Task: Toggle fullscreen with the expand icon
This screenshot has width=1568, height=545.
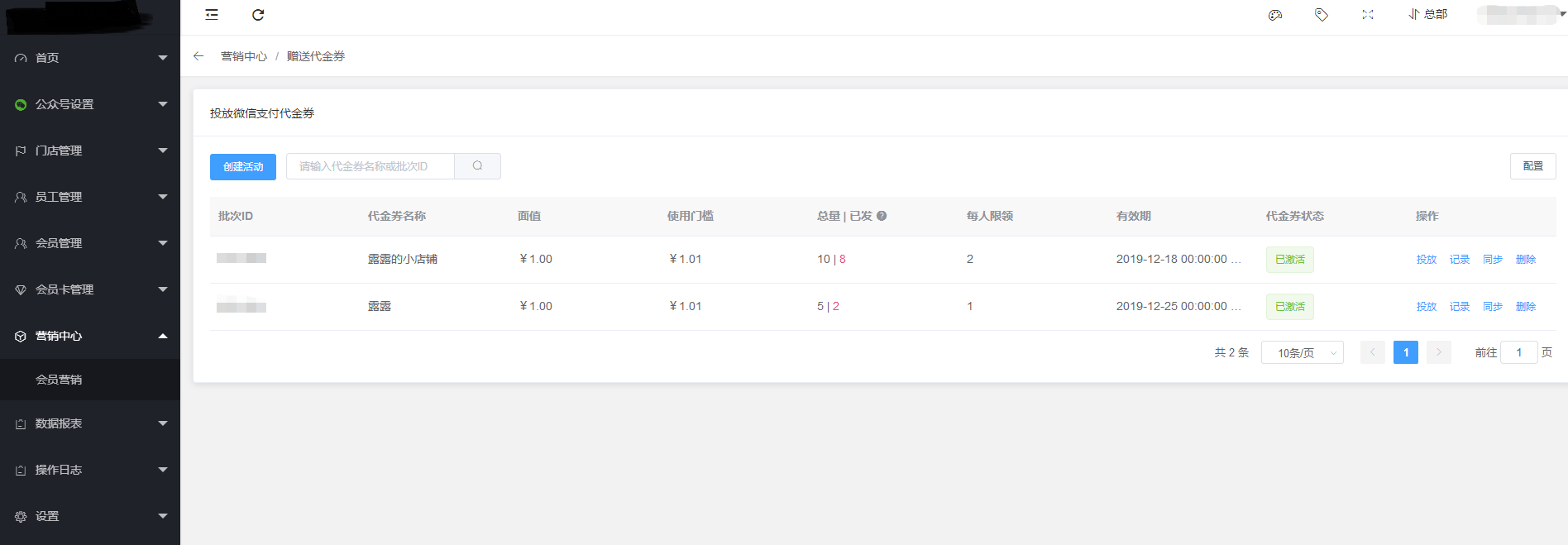Action: click(x=1368, y=15)
